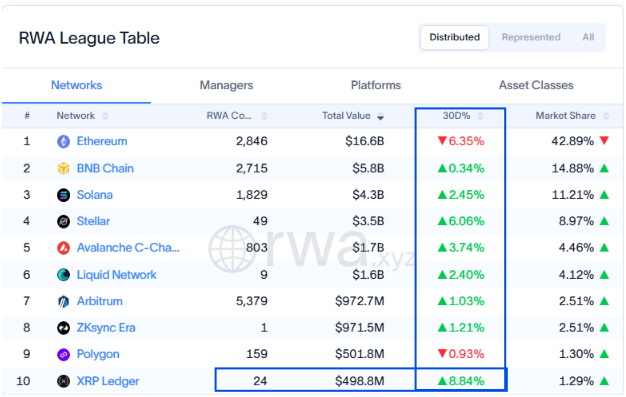
Task: Click Solana's 2.45% 30-day change
Action: [461, 195]
